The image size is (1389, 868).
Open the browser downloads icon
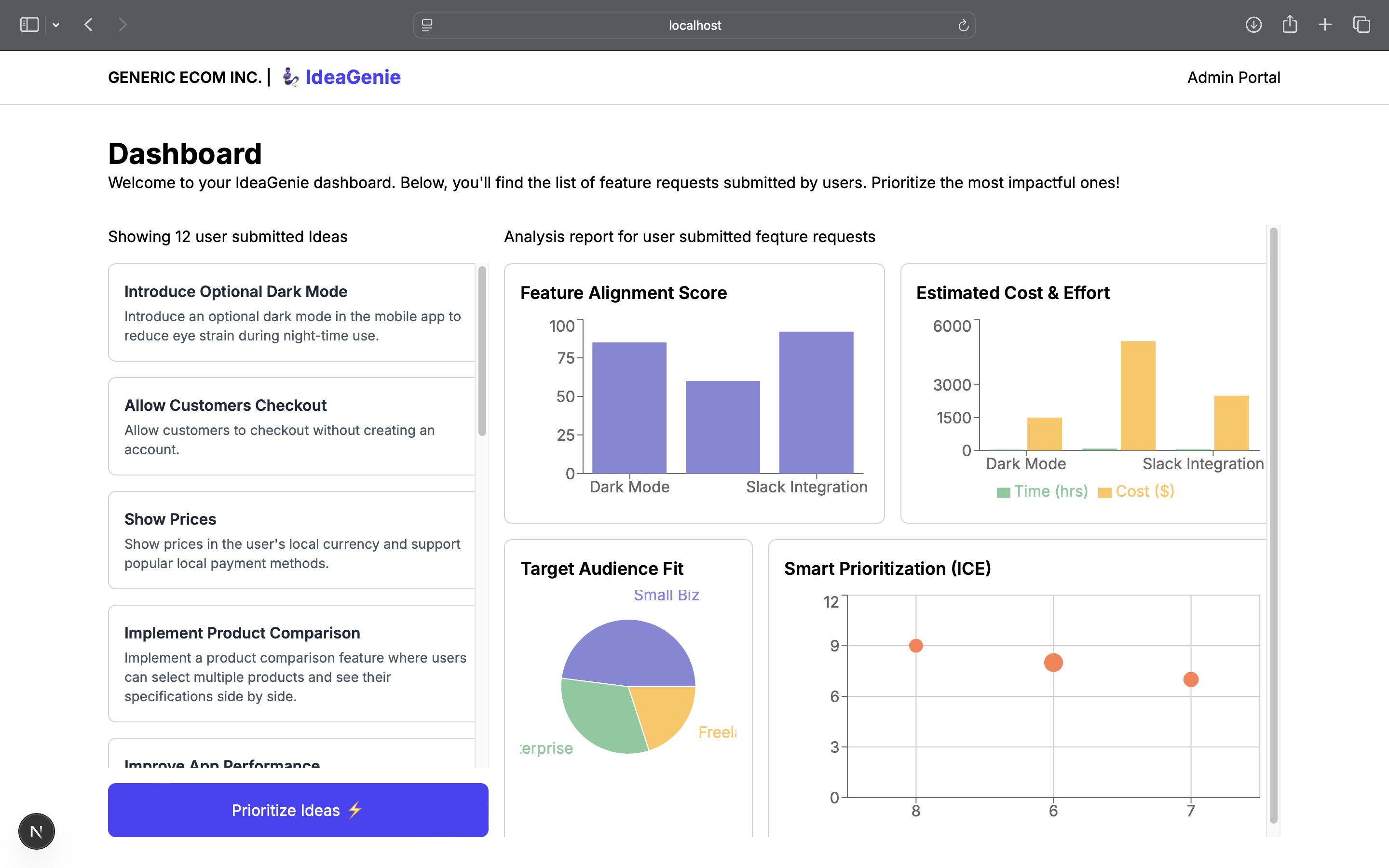click(x=1253, y=25)
